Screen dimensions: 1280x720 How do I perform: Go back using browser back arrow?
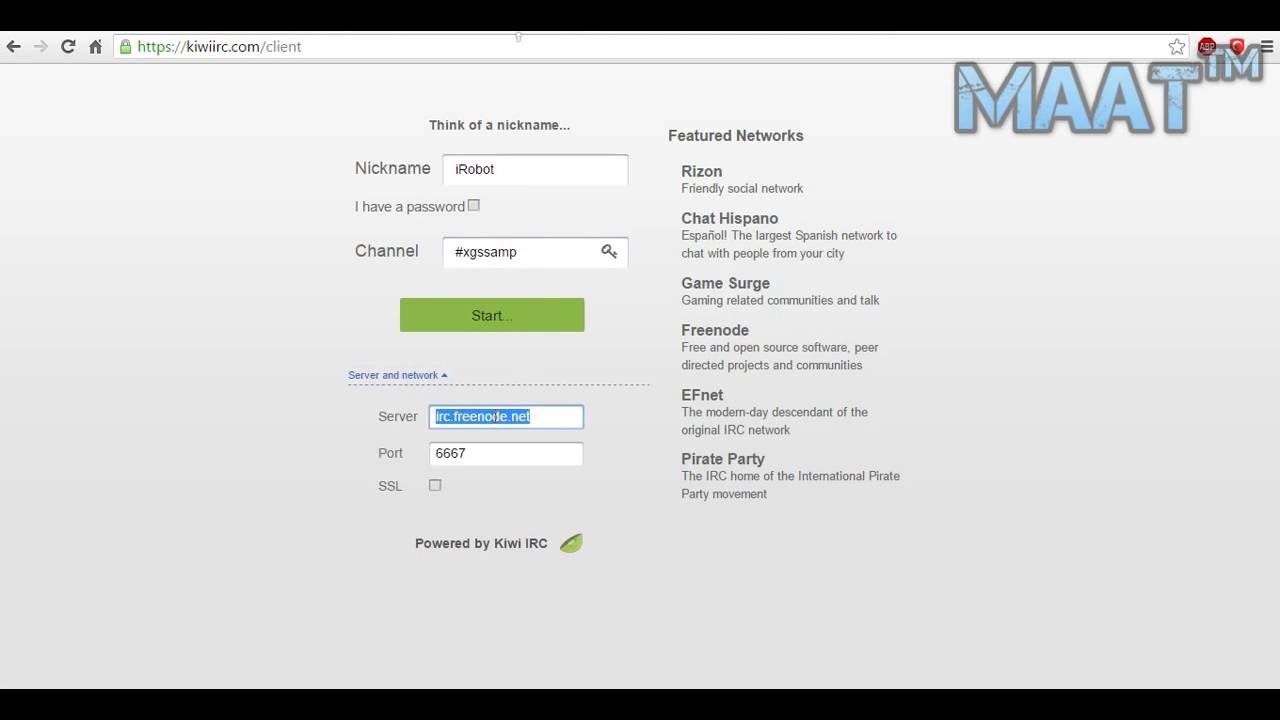[x=13, y=47]
